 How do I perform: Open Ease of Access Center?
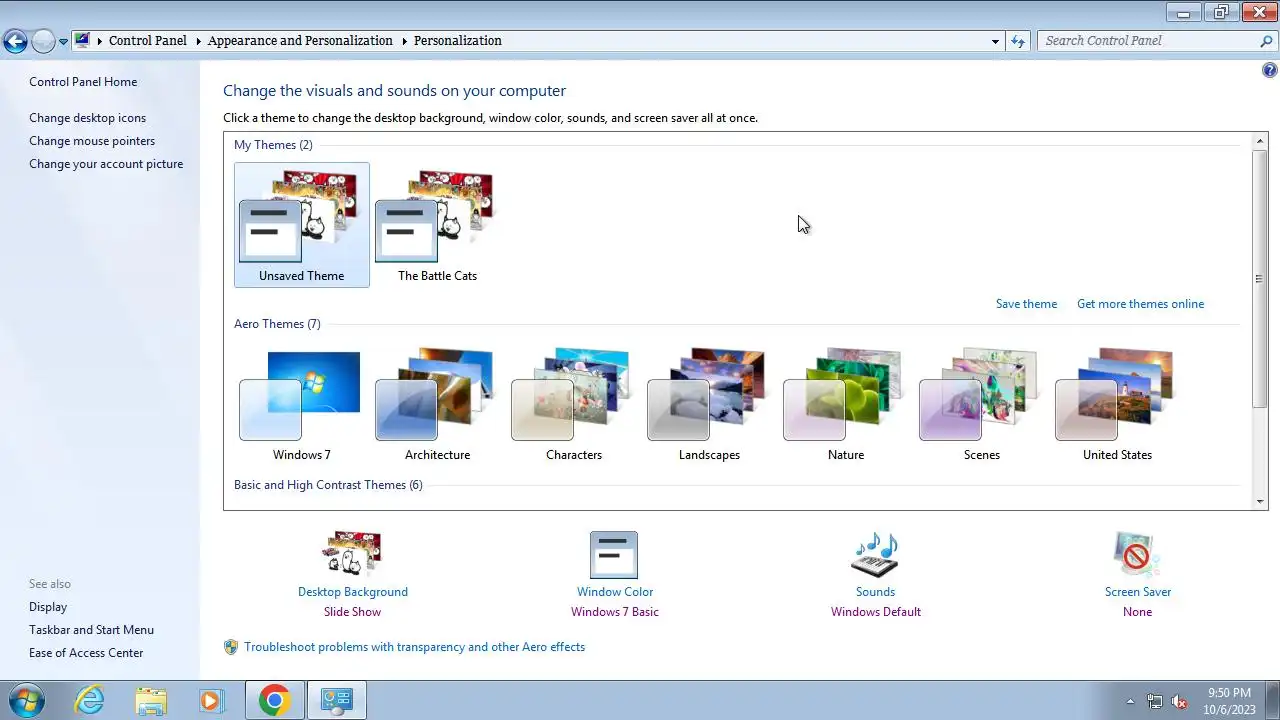86,653
